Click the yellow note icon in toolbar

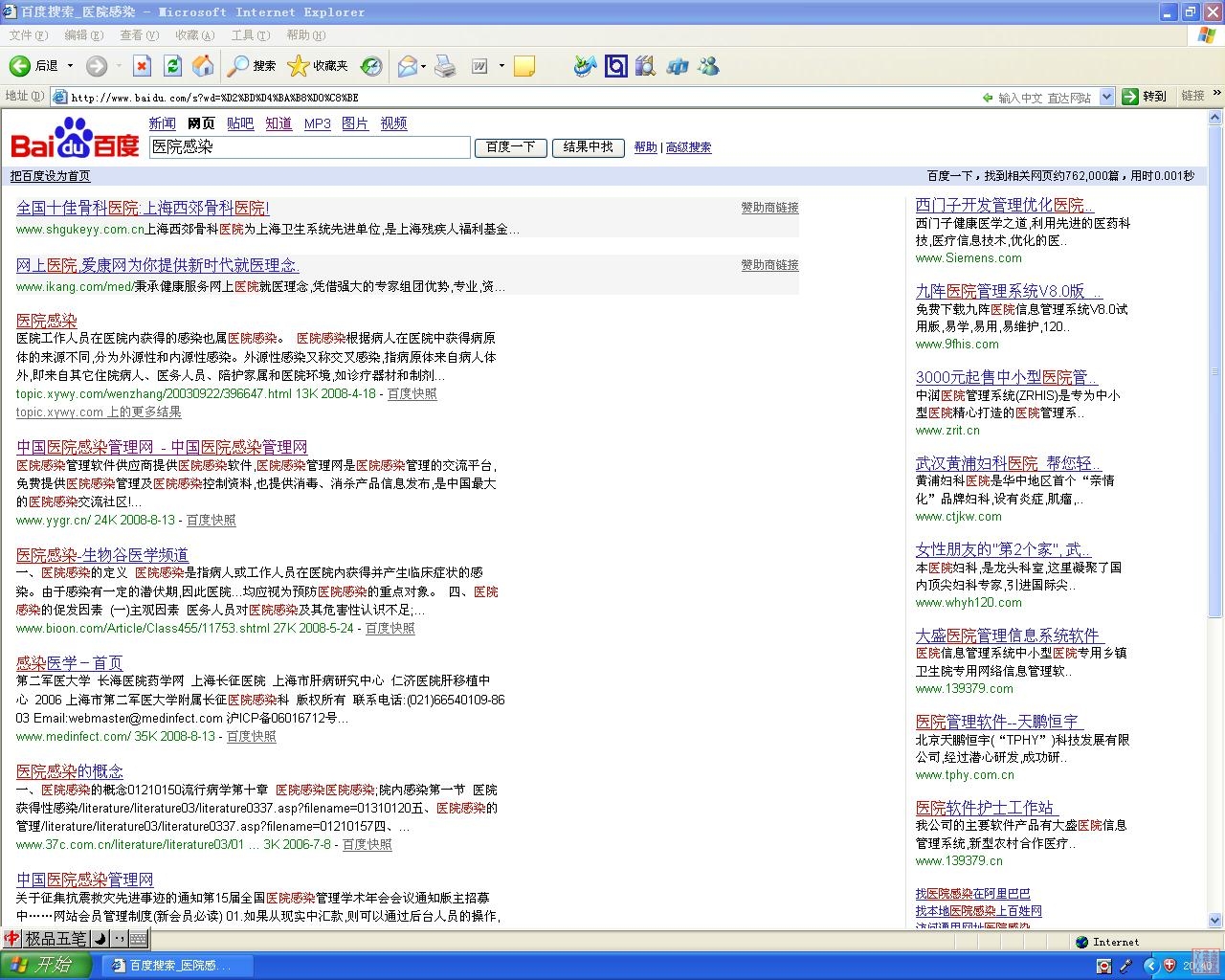523,65
